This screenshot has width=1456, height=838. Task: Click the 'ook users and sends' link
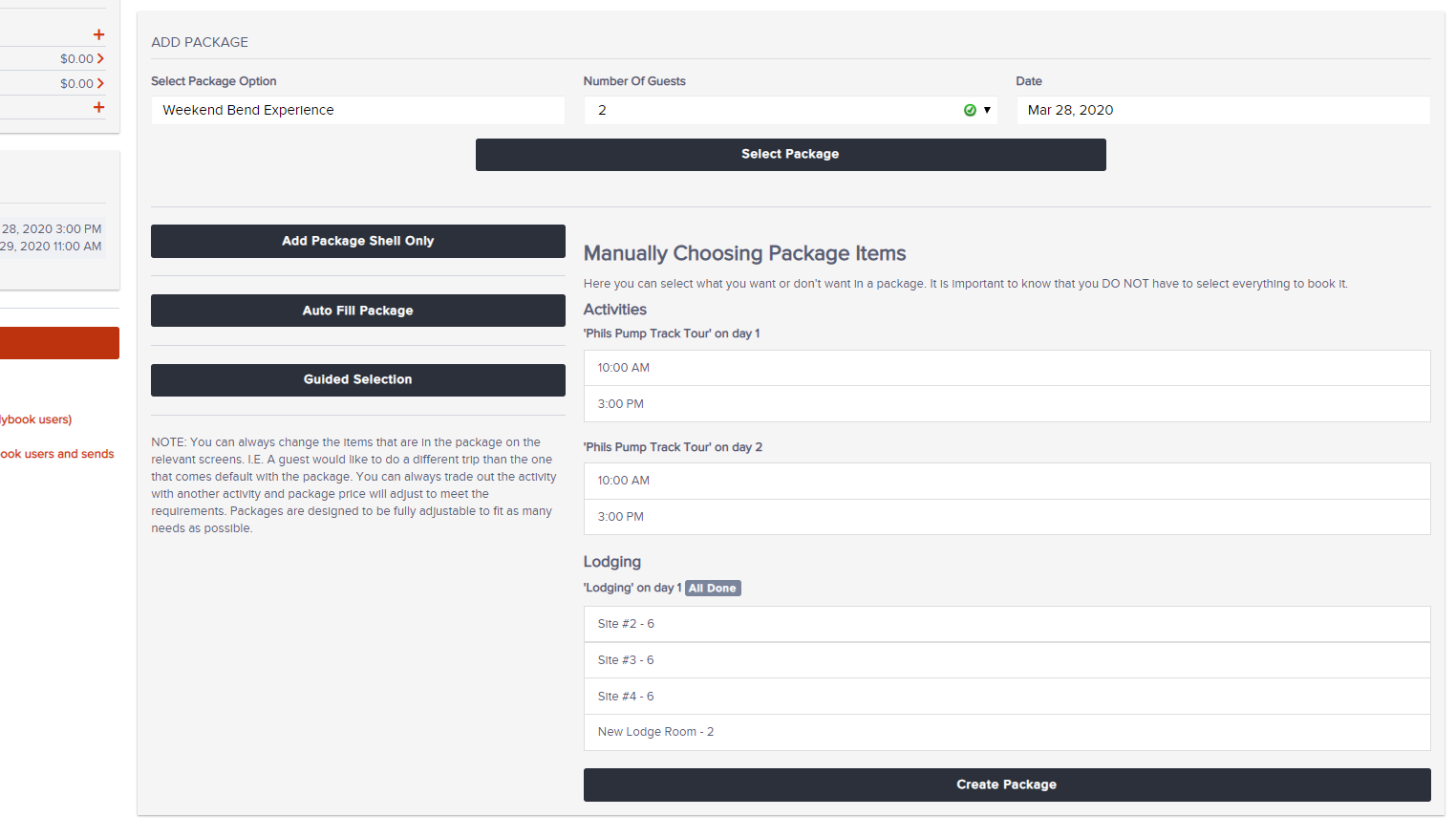click(57, 454)
